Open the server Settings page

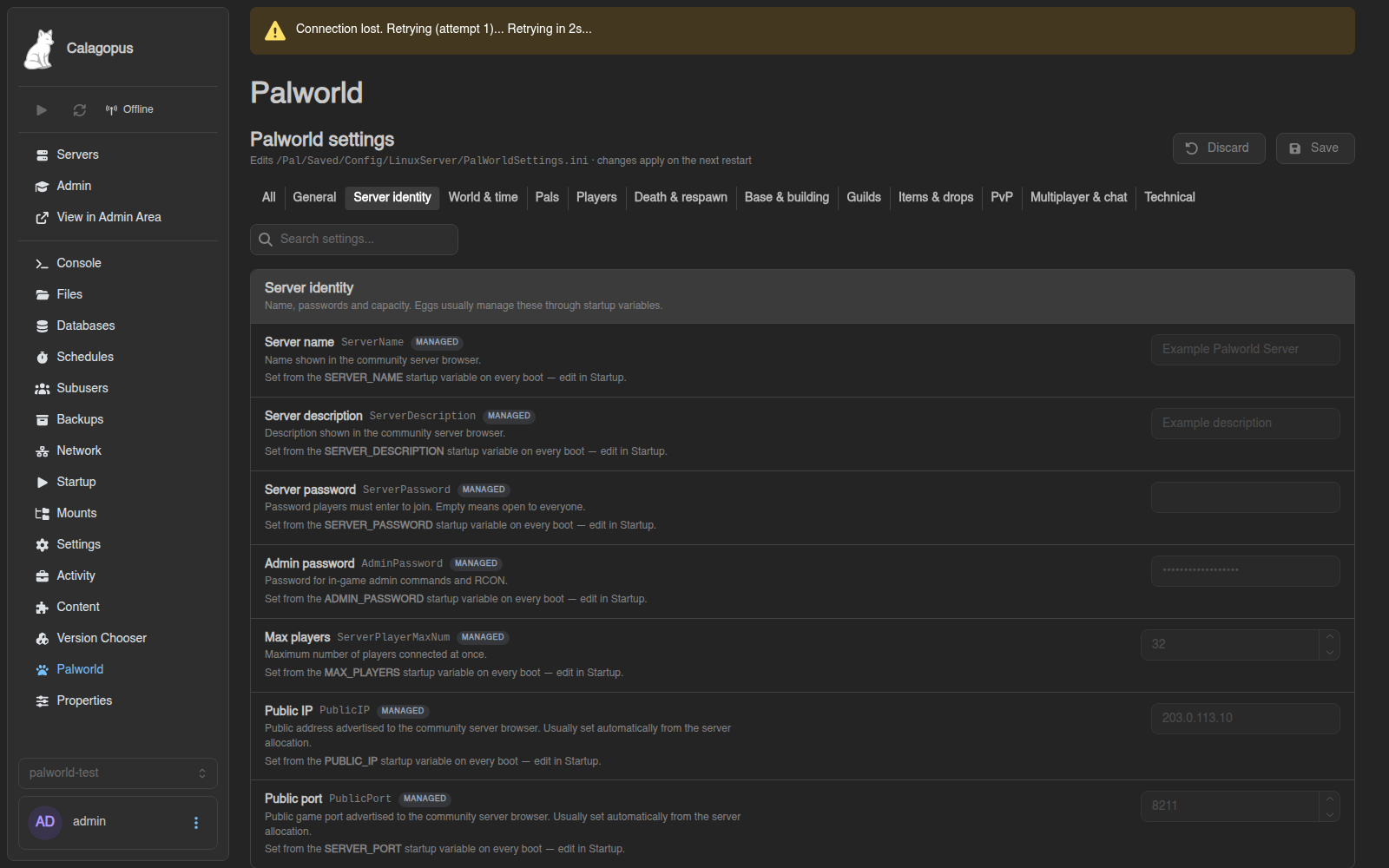click(118, 544)
